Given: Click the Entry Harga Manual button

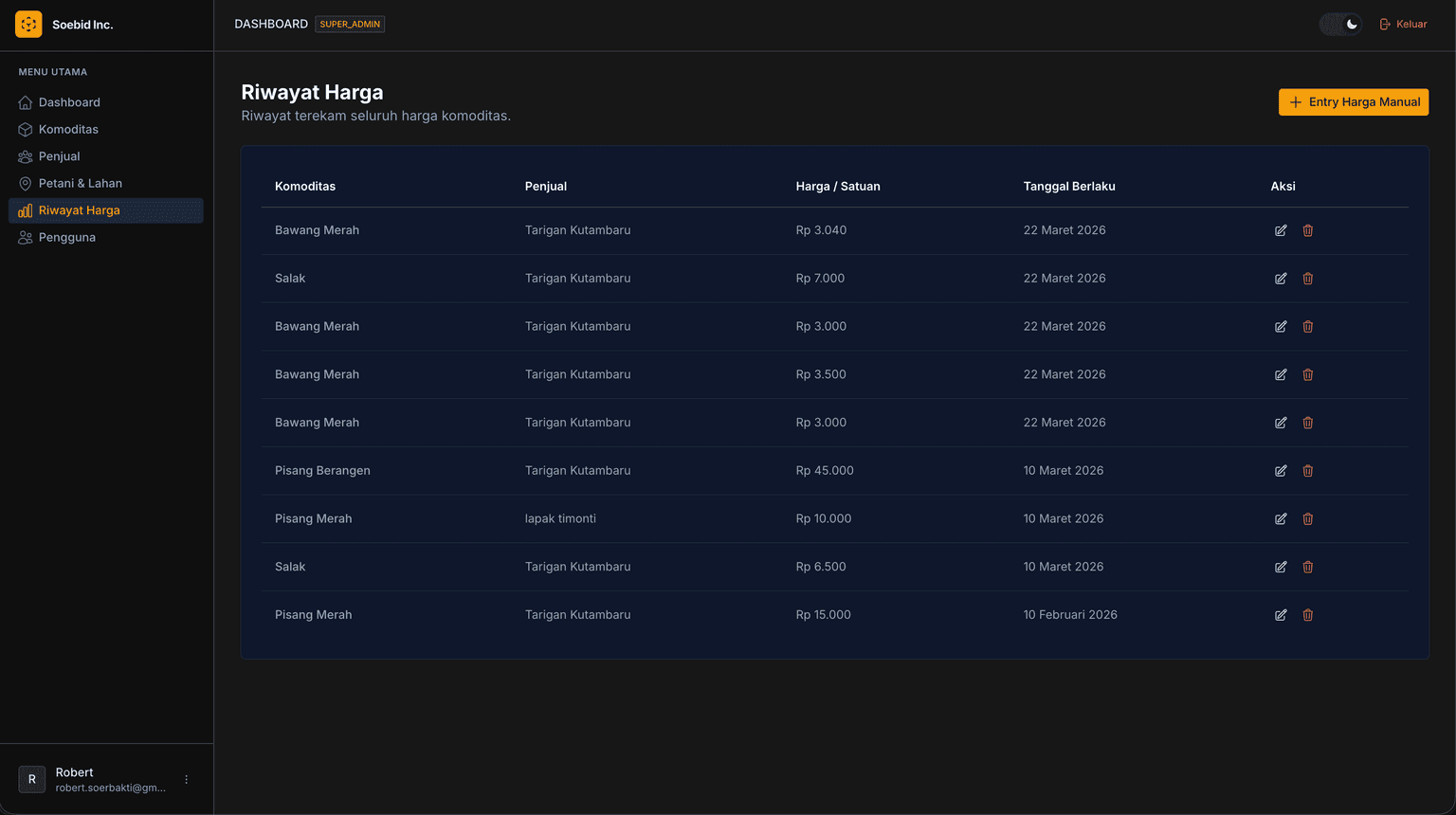Looking at the screenshot, I should [1354, 102].
